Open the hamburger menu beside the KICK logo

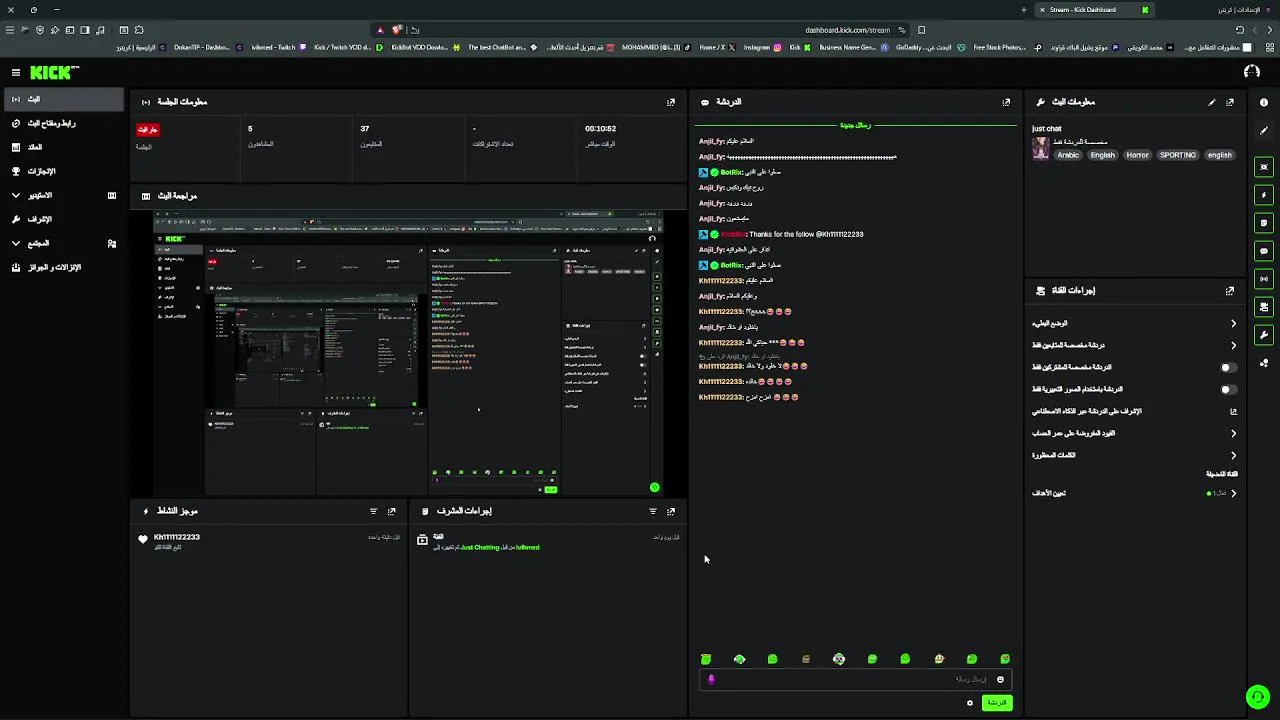click(16, 72)
